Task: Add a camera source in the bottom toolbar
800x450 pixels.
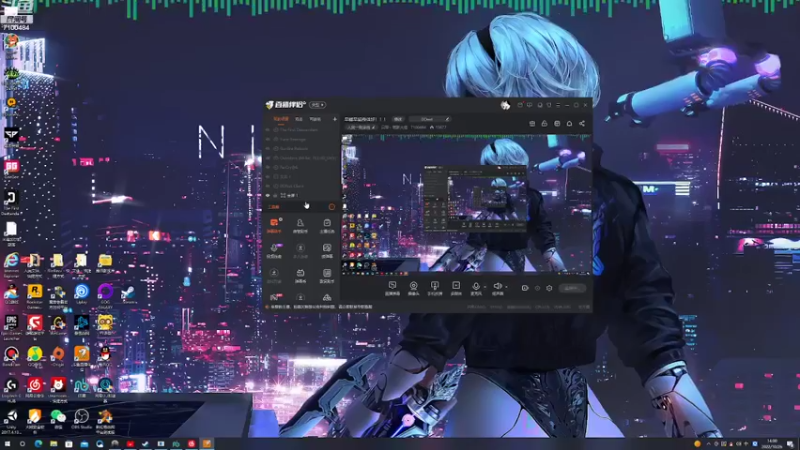Action: (x=413, y=288)
